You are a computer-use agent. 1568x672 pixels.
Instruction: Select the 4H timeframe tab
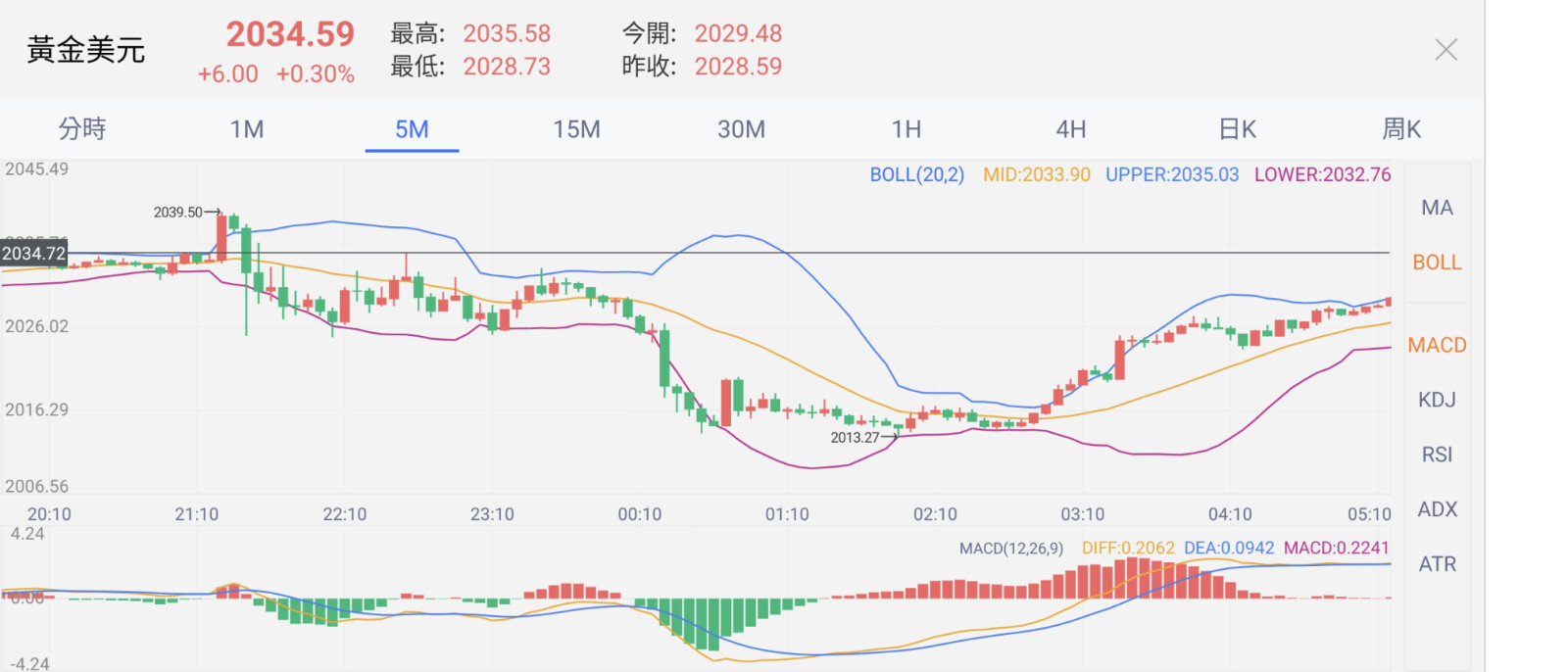[1071, 129]
